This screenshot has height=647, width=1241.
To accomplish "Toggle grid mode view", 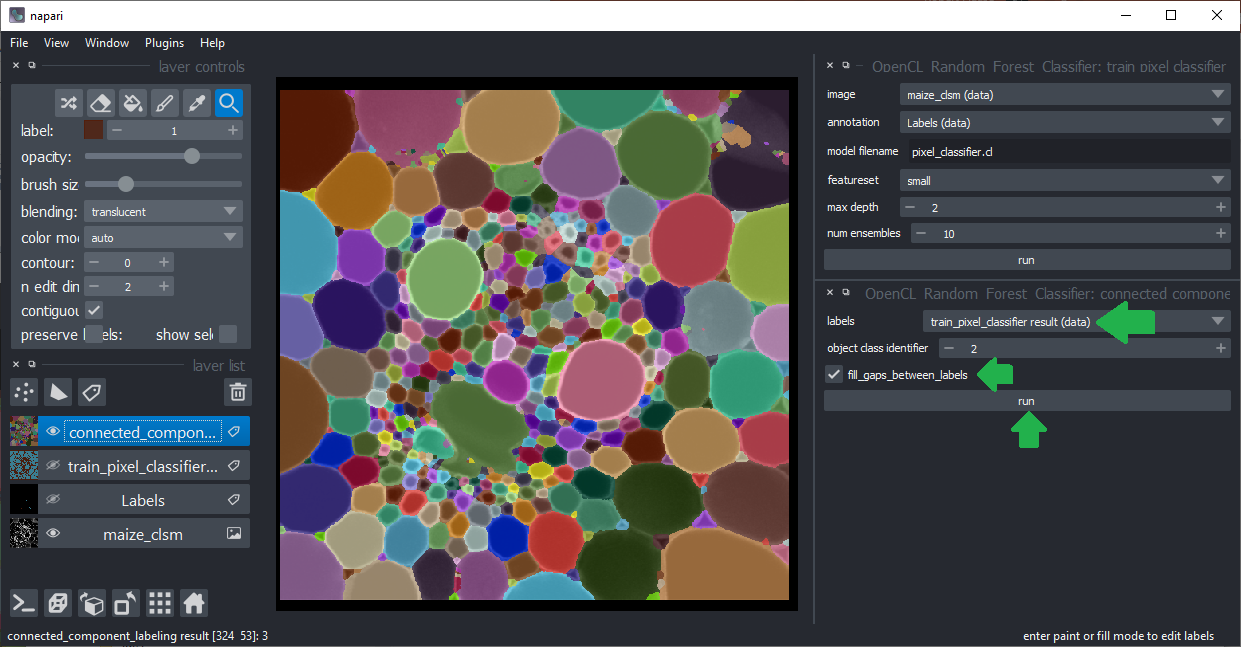I will point(160,603).
